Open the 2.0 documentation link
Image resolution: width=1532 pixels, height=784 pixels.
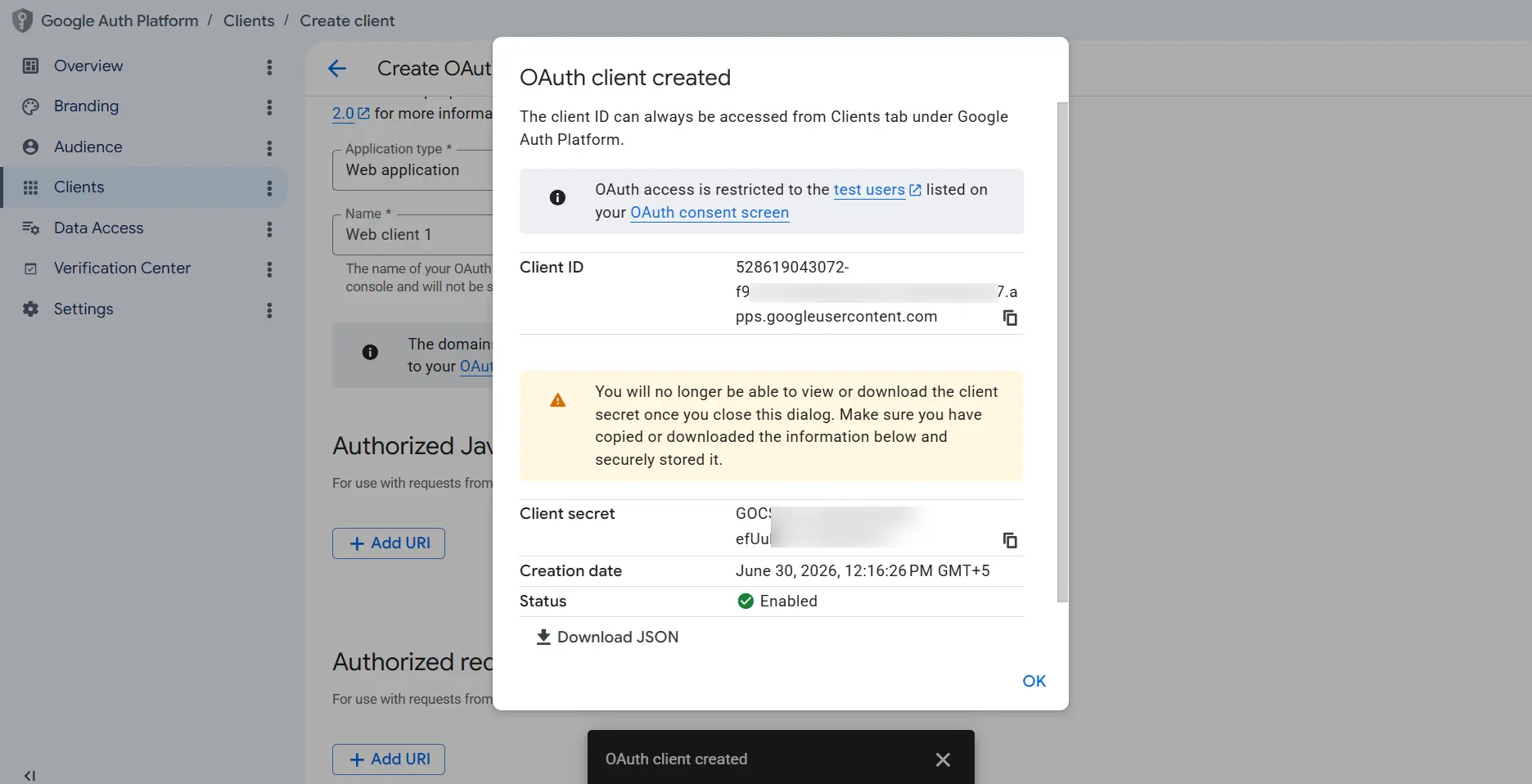pos(343,114)
